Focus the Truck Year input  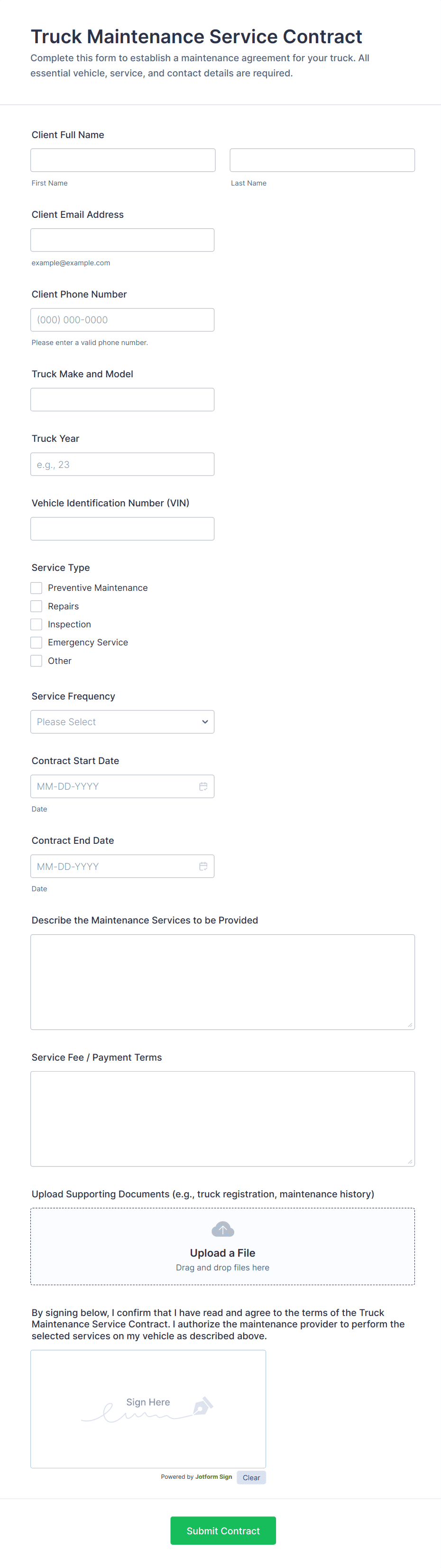point(122,464)
